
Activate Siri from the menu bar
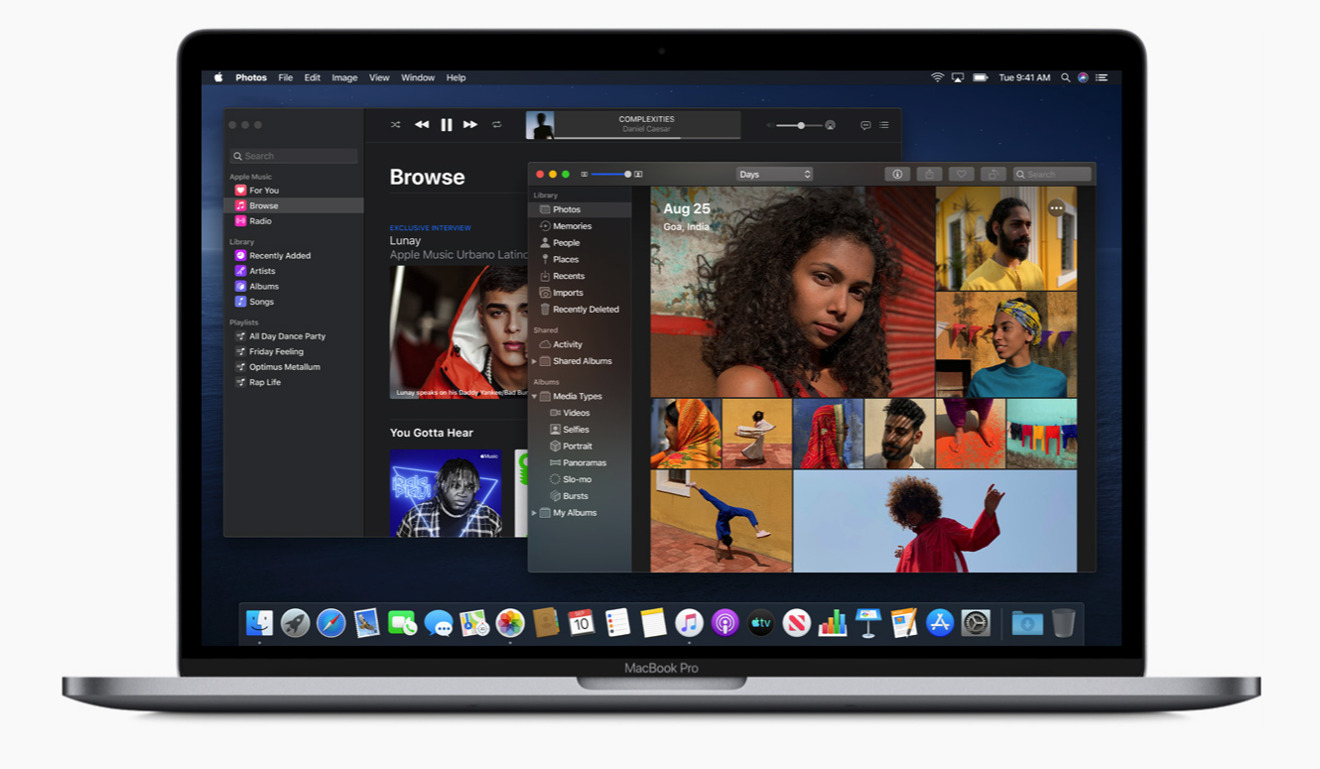[x=1083, y=77]
